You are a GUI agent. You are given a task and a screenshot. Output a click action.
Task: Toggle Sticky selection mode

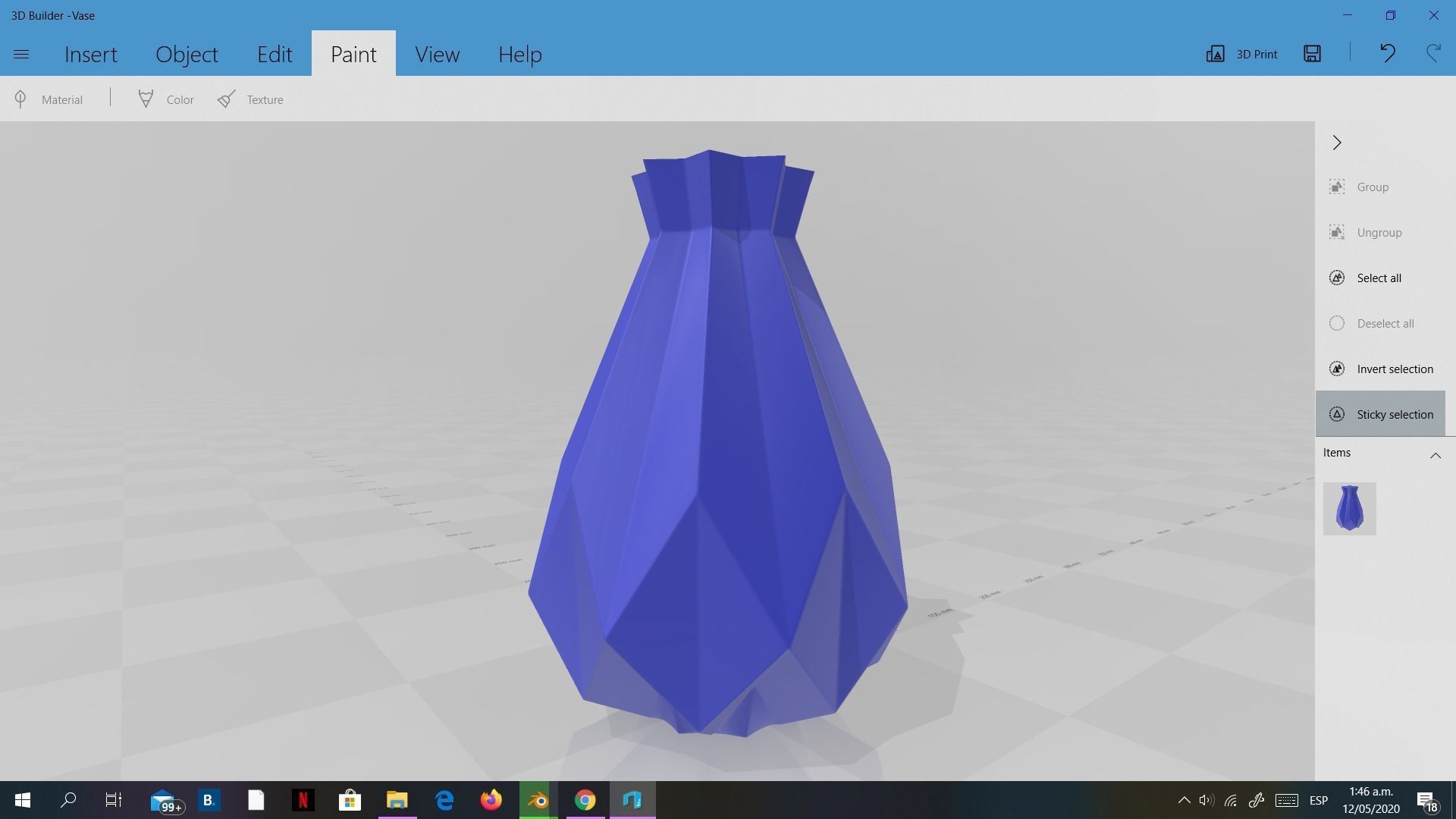pos(1380,414)
